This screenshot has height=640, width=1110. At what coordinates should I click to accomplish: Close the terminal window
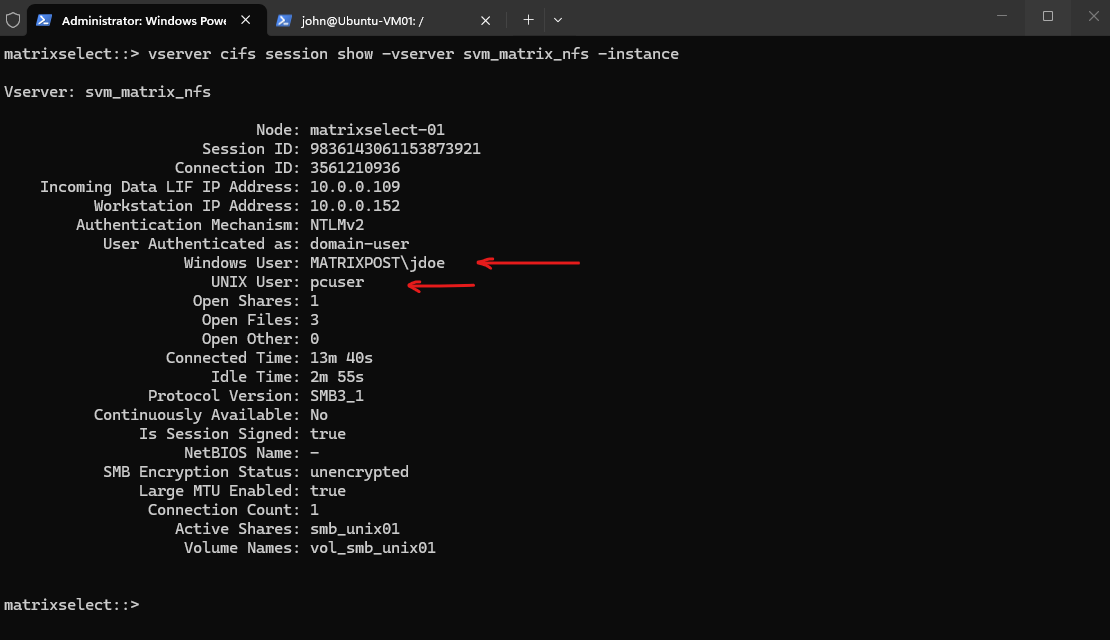1093,16
